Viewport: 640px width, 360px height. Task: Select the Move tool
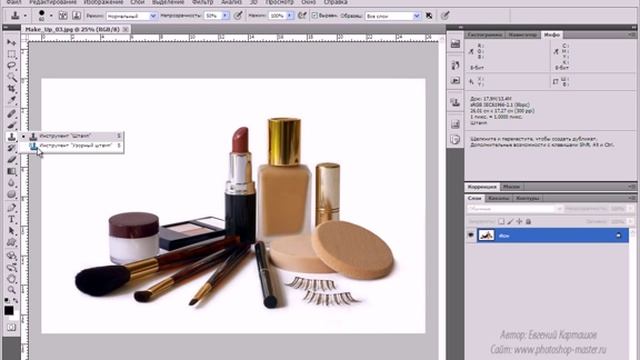[11, 42]
